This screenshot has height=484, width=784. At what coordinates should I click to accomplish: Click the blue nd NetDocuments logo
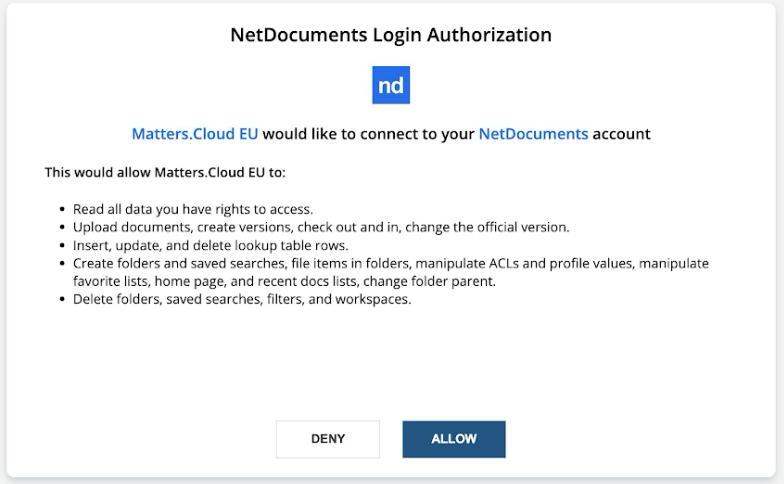pyautogui.click(x=391, y=85)
